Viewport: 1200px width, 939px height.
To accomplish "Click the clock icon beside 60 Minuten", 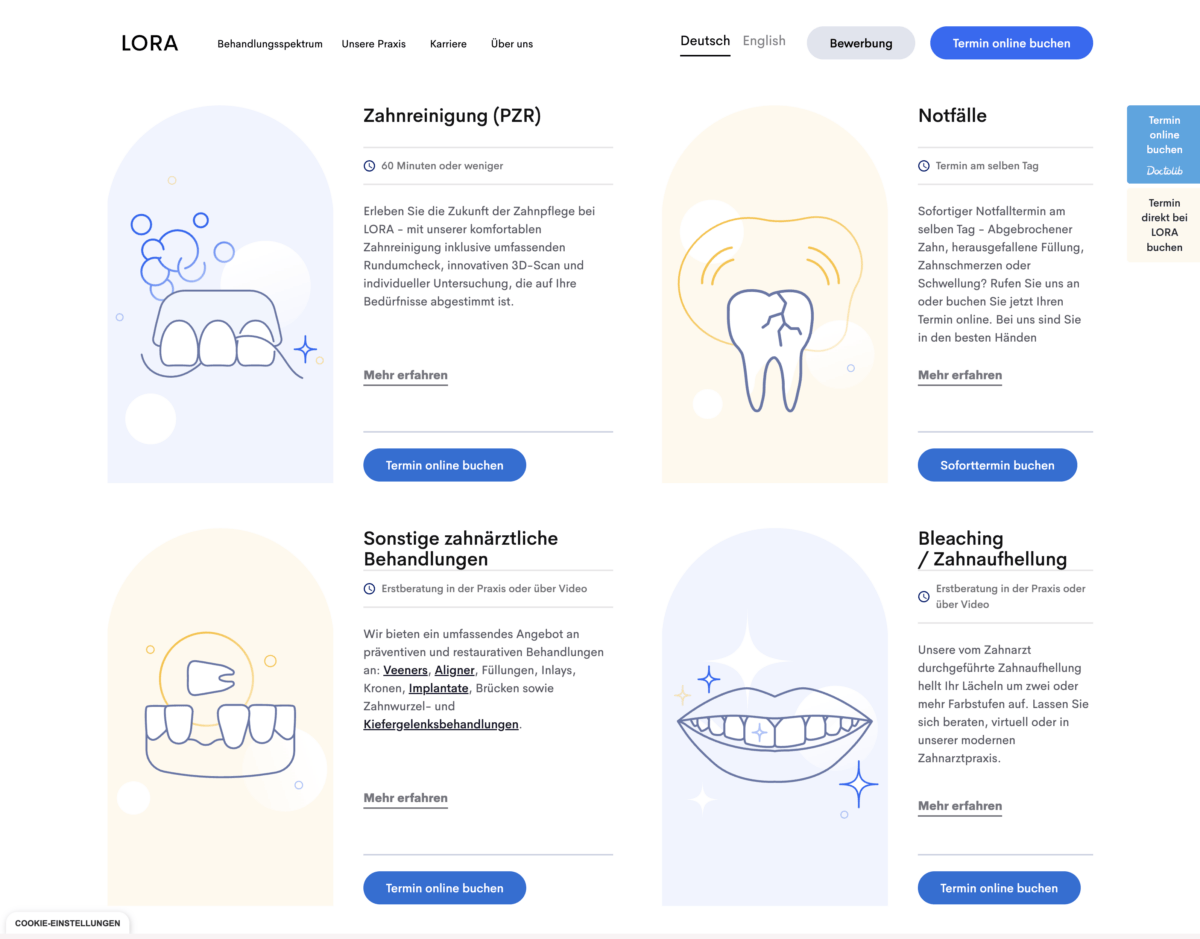I will click(x=369, y=166).
